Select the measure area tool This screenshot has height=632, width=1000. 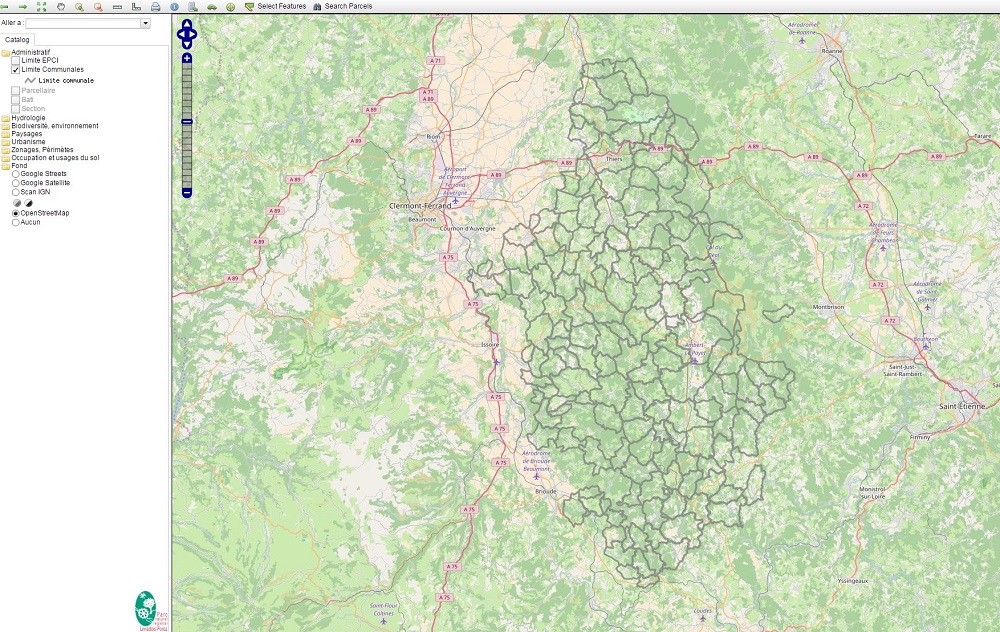point(136,6)
